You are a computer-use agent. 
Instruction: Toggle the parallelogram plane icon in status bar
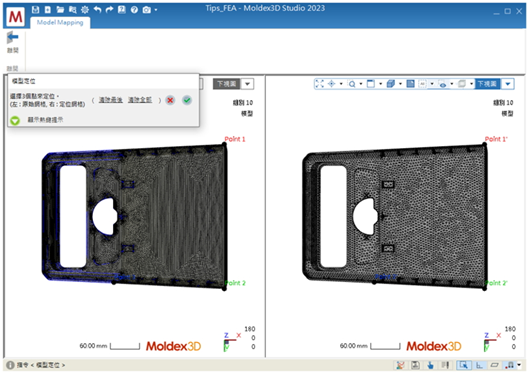495,365
